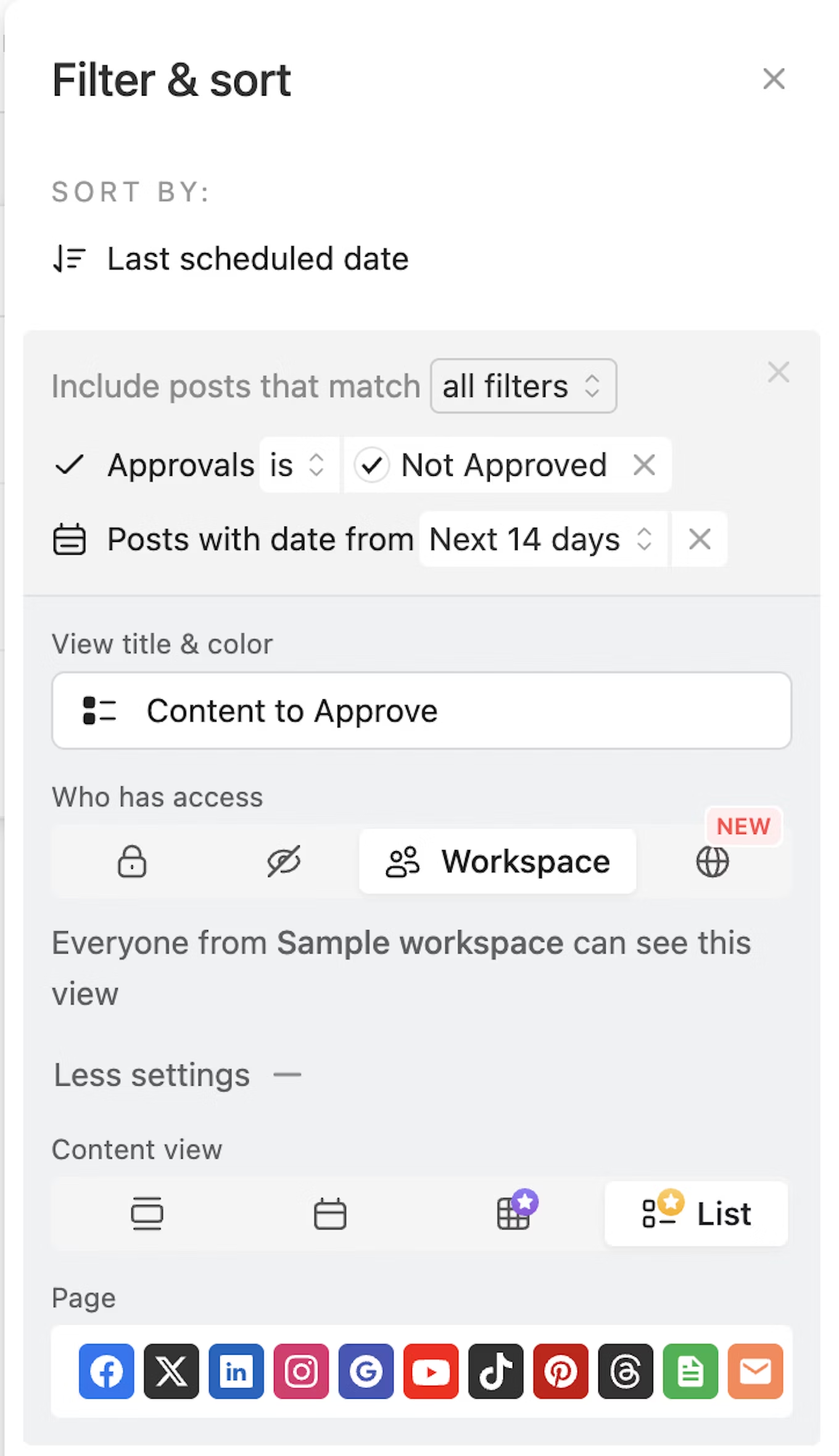Select the TikTok page icon
This screenshot has height=1456, width=839.
(x=495, y=1371)
